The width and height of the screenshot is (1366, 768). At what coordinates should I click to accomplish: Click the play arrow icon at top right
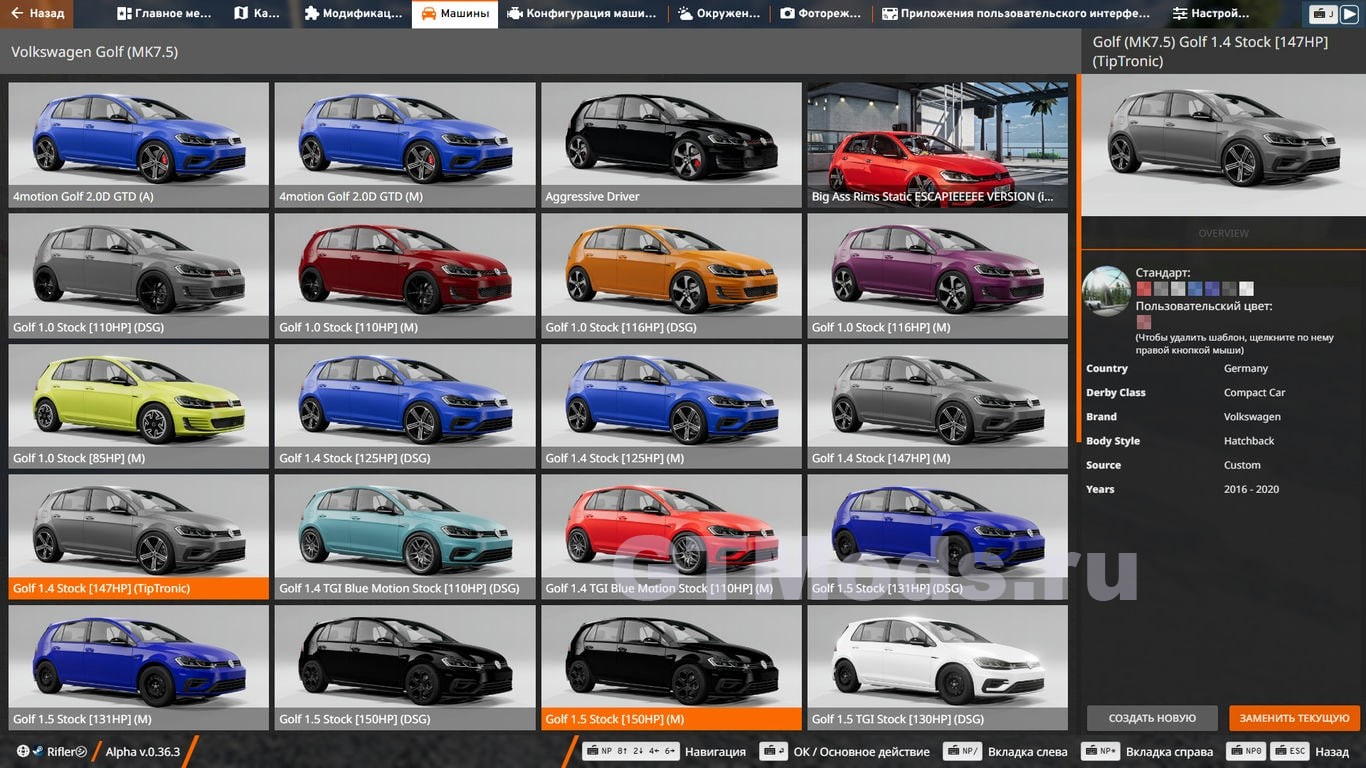point(1349,14)
